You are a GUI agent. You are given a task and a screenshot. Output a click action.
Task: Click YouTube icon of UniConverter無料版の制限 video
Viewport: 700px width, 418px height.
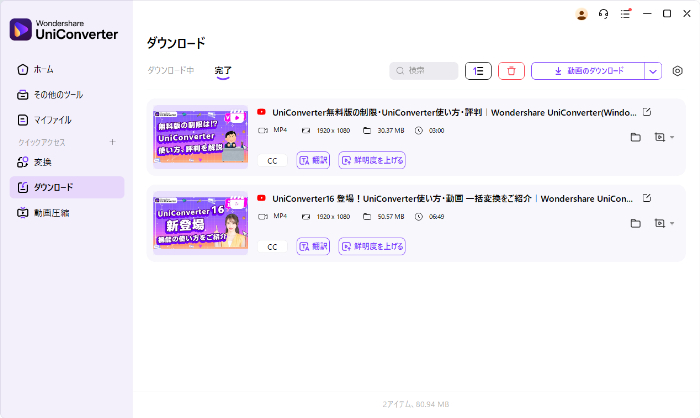[262, 112]
